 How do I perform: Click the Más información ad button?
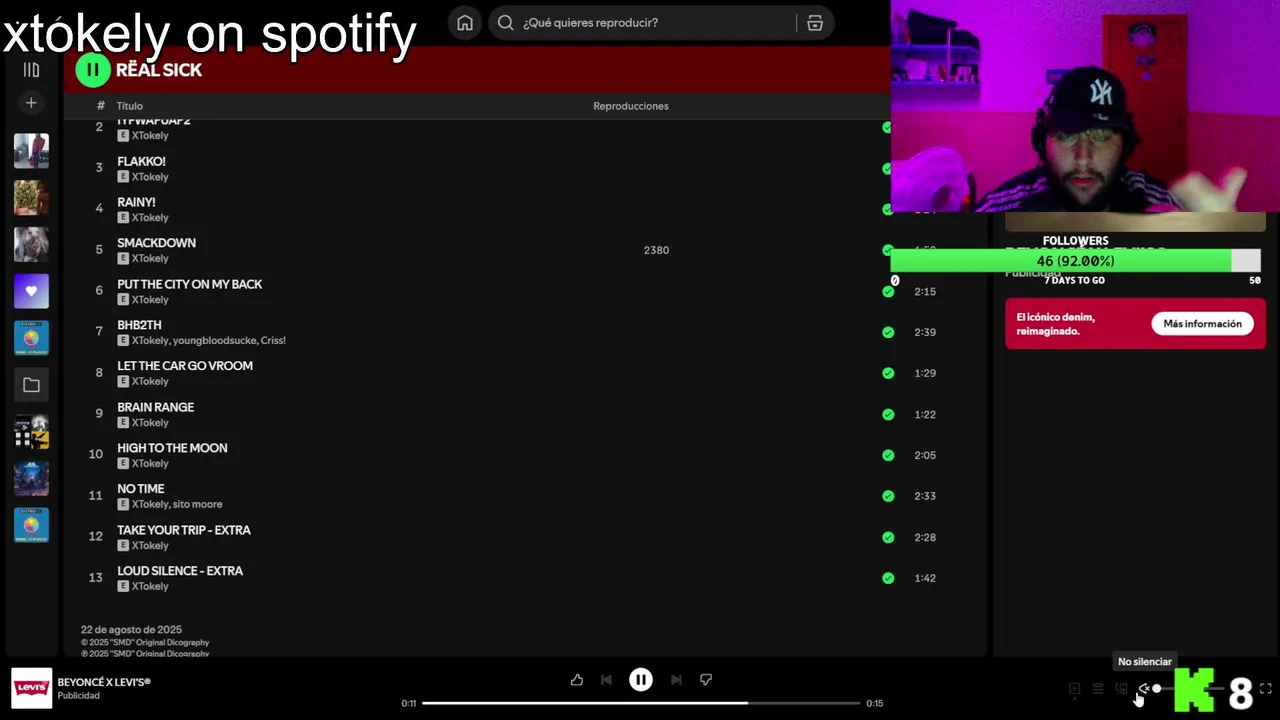[1202, 324]
